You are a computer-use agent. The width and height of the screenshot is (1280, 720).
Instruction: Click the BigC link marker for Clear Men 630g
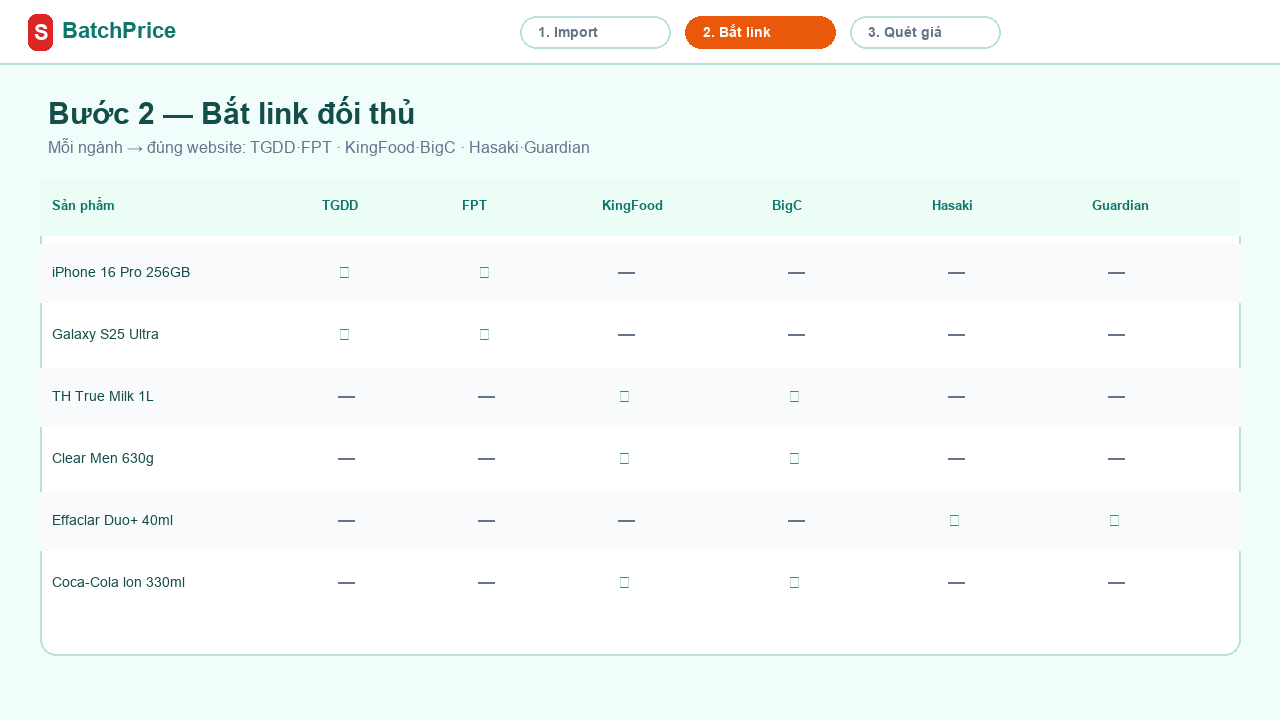(x=794, y=458)
